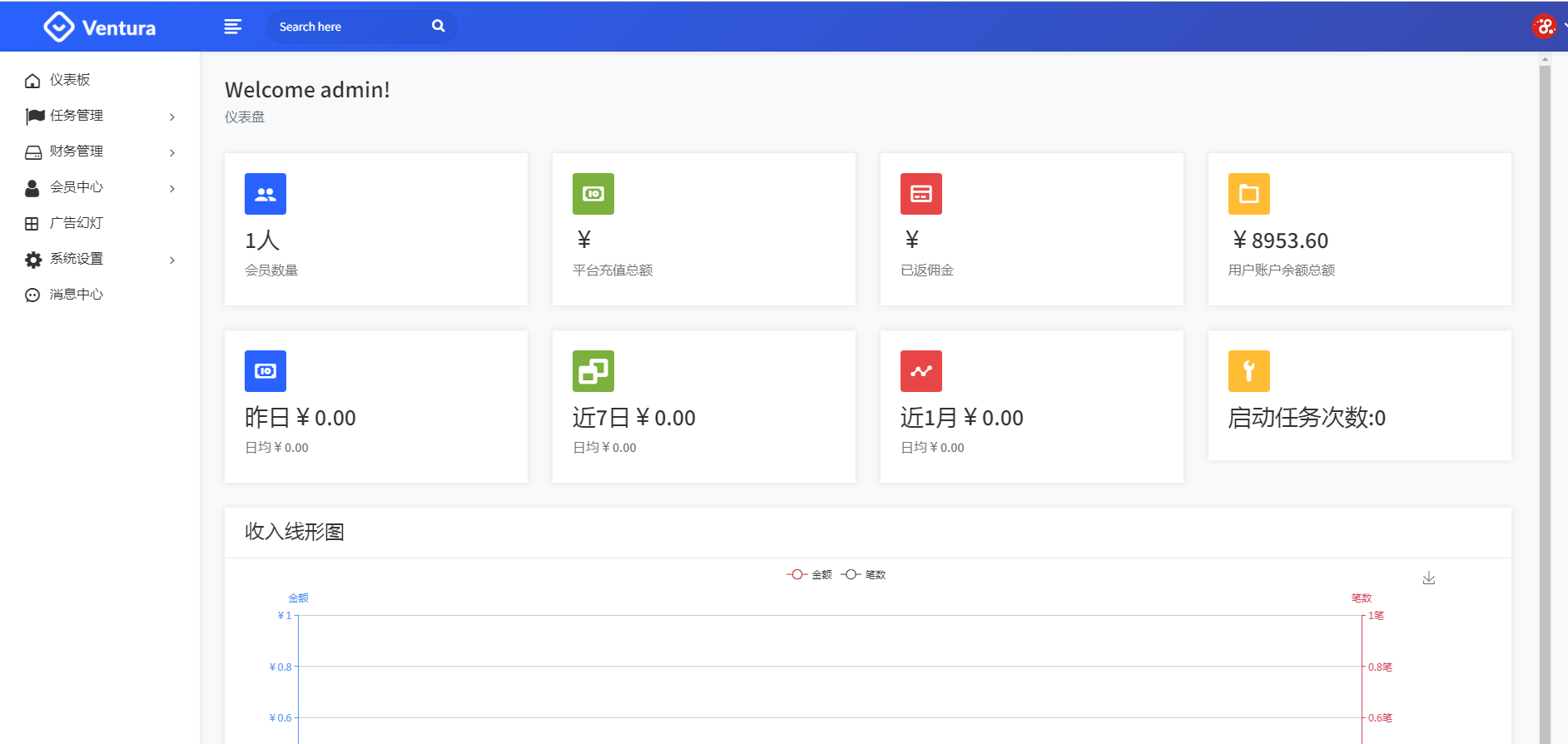Click the green platform recharge icon
This screenshot has height=744, width=1568.
pyautogui.click(x=593, y=194)
